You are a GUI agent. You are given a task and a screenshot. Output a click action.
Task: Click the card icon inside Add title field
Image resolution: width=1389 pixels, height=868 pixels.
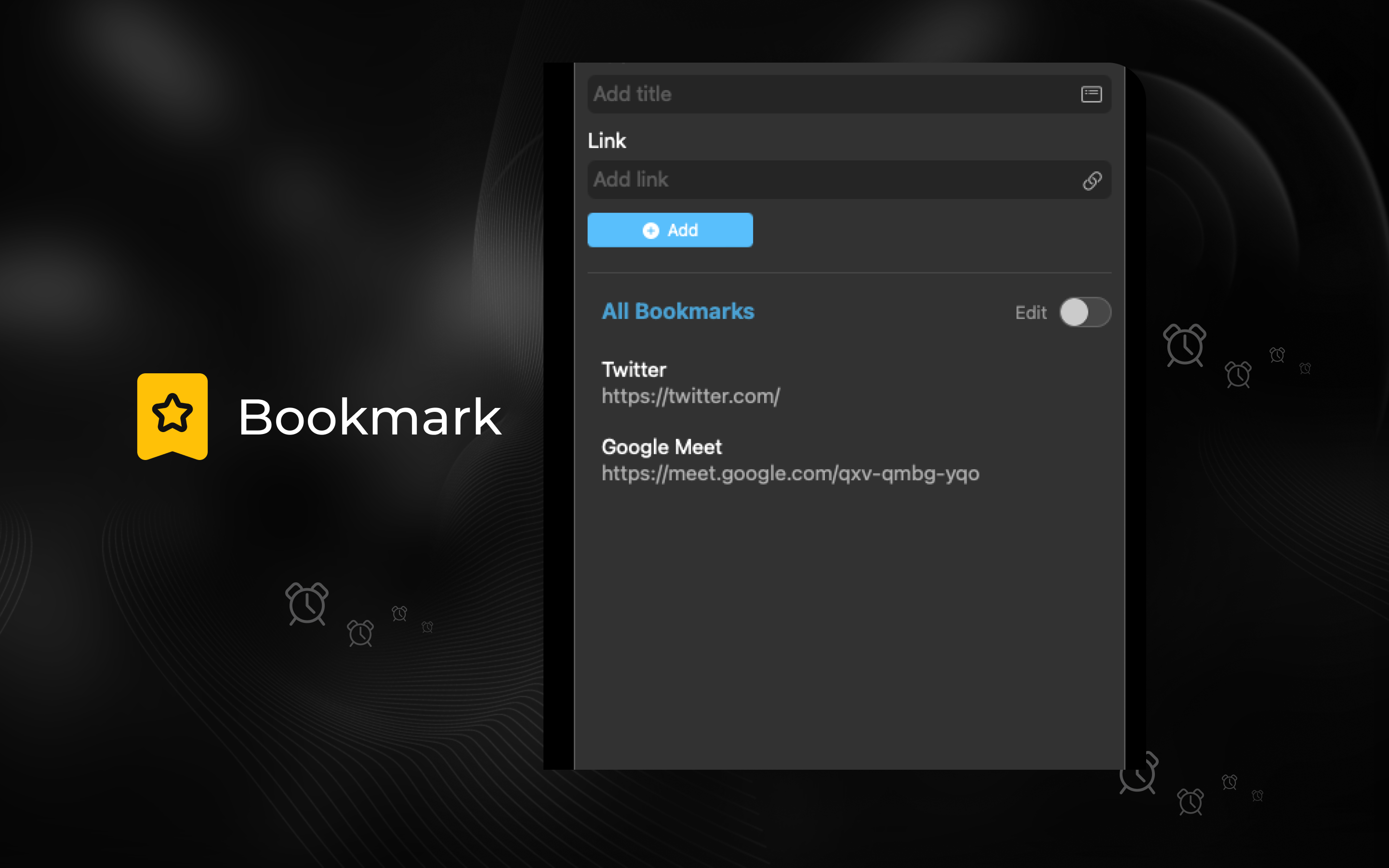click(x=1091, y=94)
